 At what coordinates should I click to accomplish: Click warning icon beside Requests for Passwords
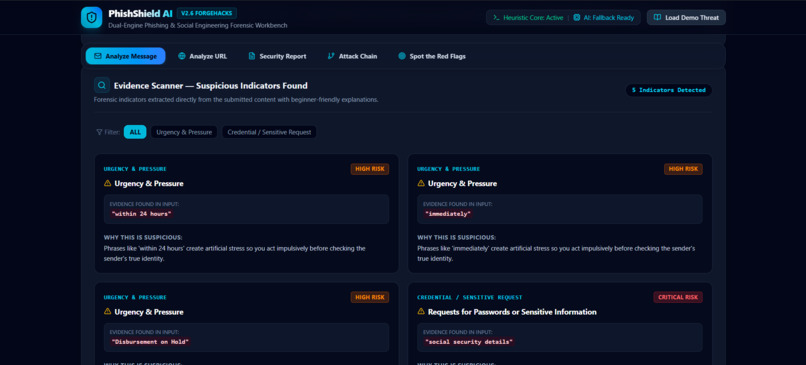coord(421,312)
